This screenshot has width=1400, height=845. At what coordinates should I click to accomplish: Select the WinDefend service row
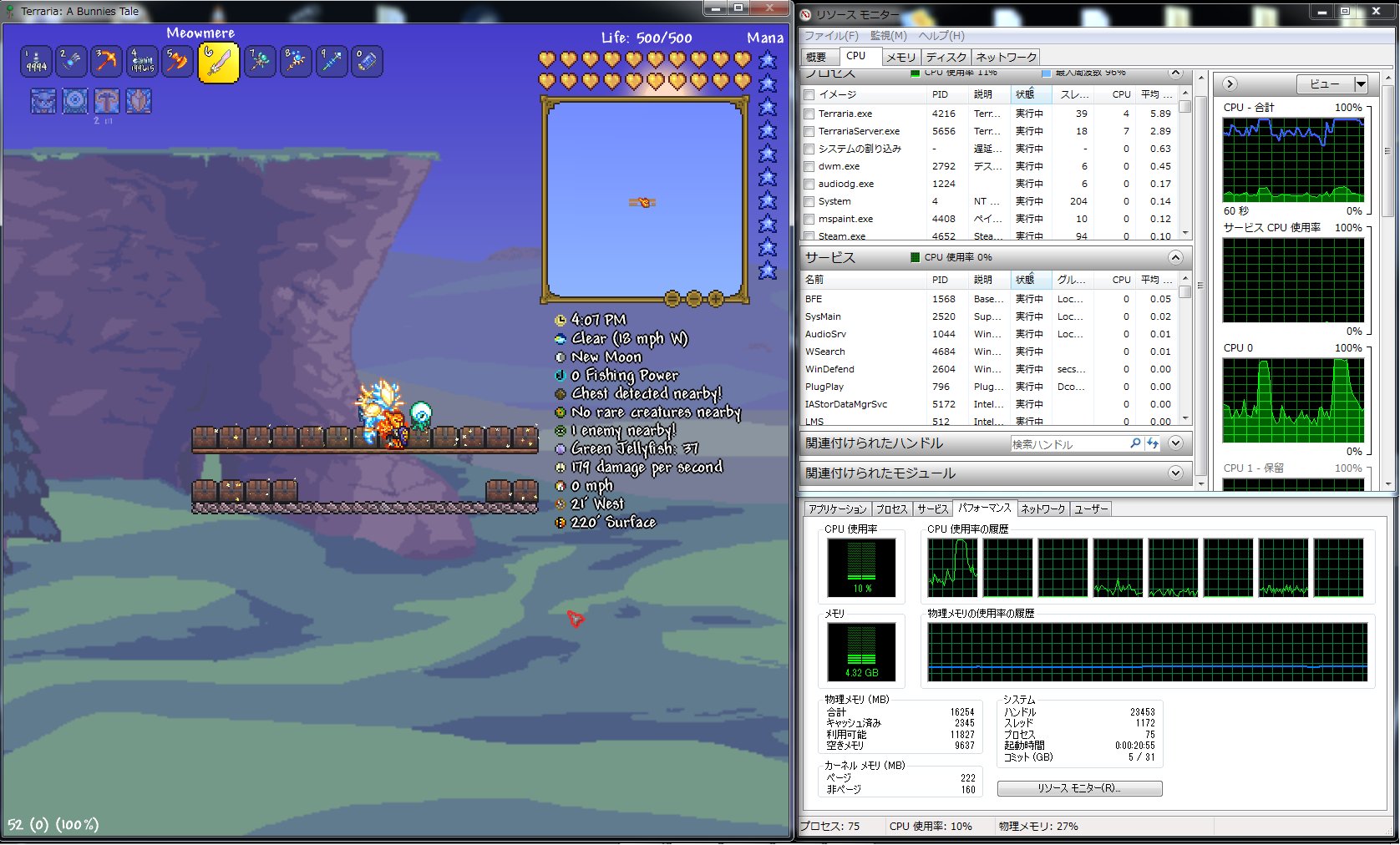(989, 369)
